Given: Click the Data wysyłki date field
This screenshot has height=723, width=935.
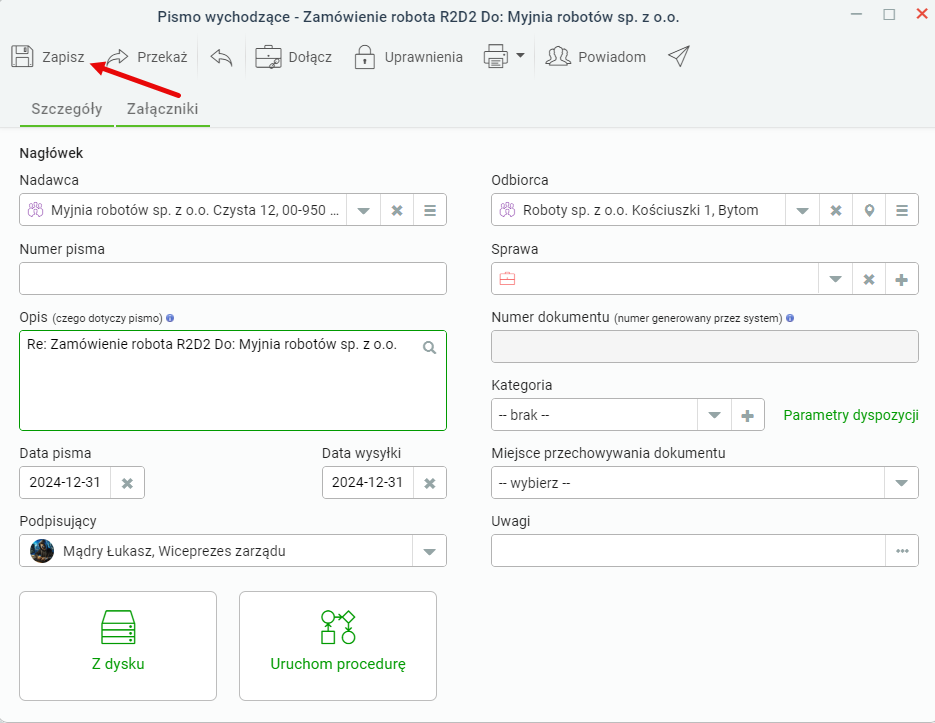Looking at the screenshot, I should (367, 483).
